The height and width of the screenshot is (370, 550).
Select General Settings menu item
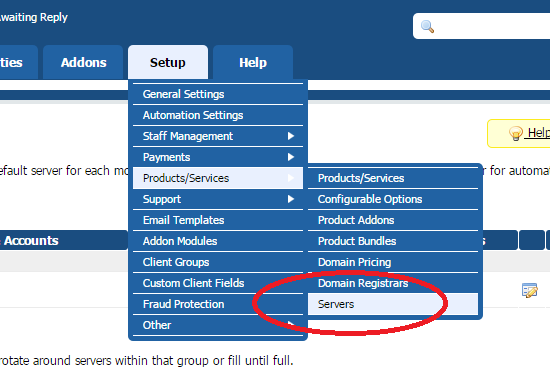tap(218, 94)
